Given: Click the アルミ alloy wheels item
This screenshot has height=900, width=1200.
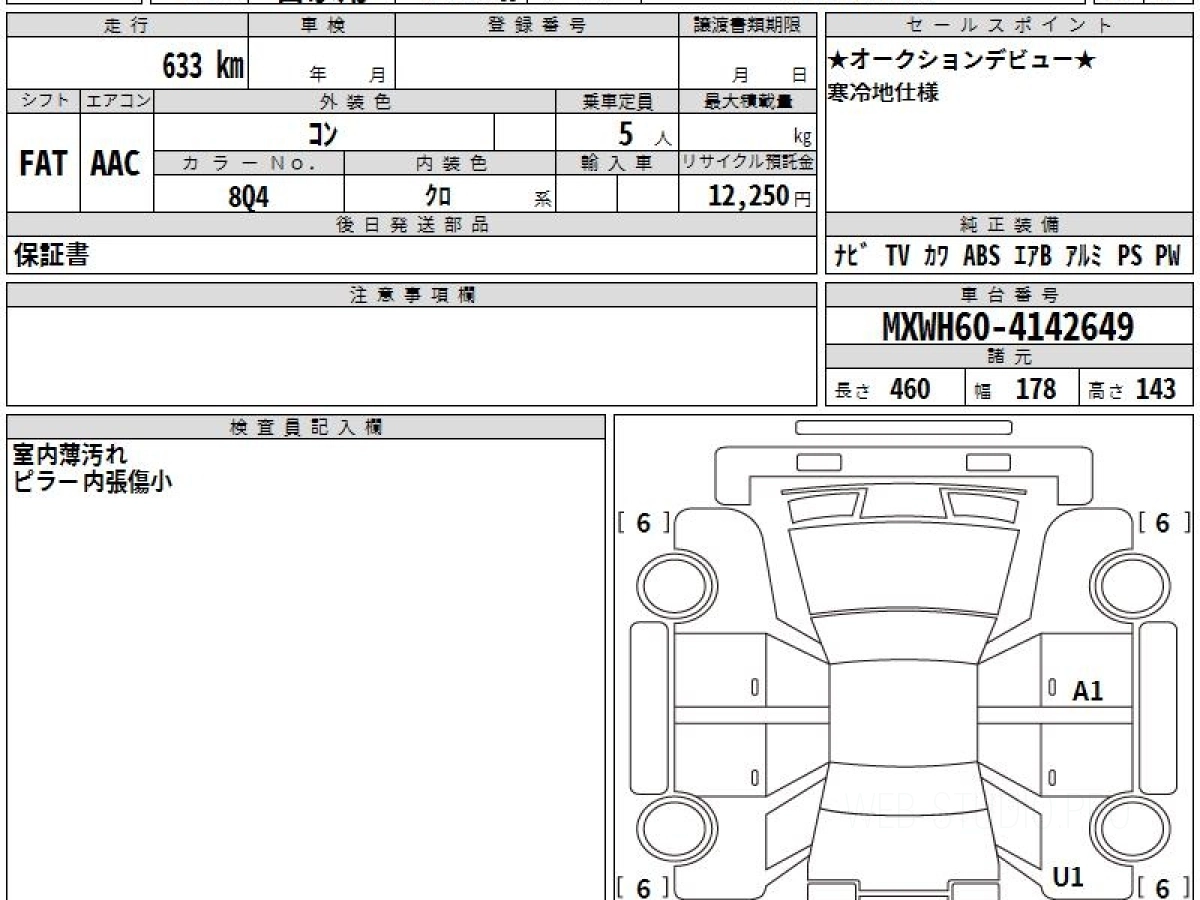Looking at the screenshot, I should (x=1084, y=256).
